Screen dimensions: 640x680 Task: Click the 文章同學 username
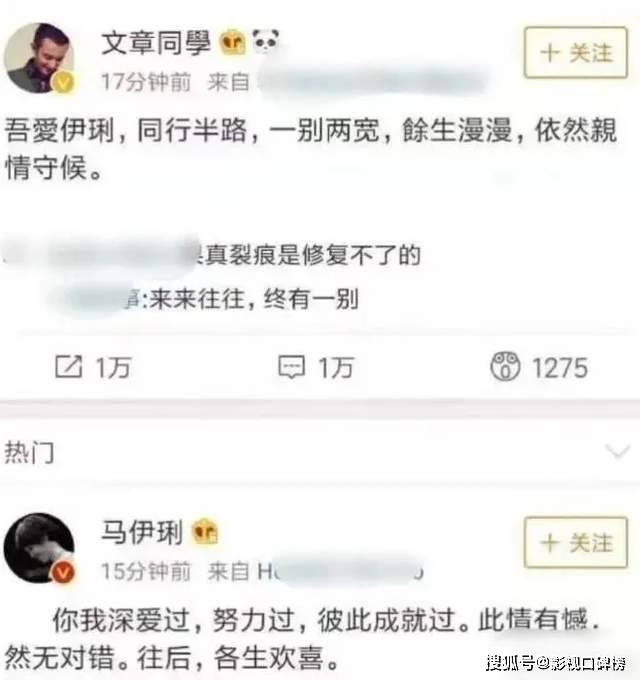coord(156,43)
